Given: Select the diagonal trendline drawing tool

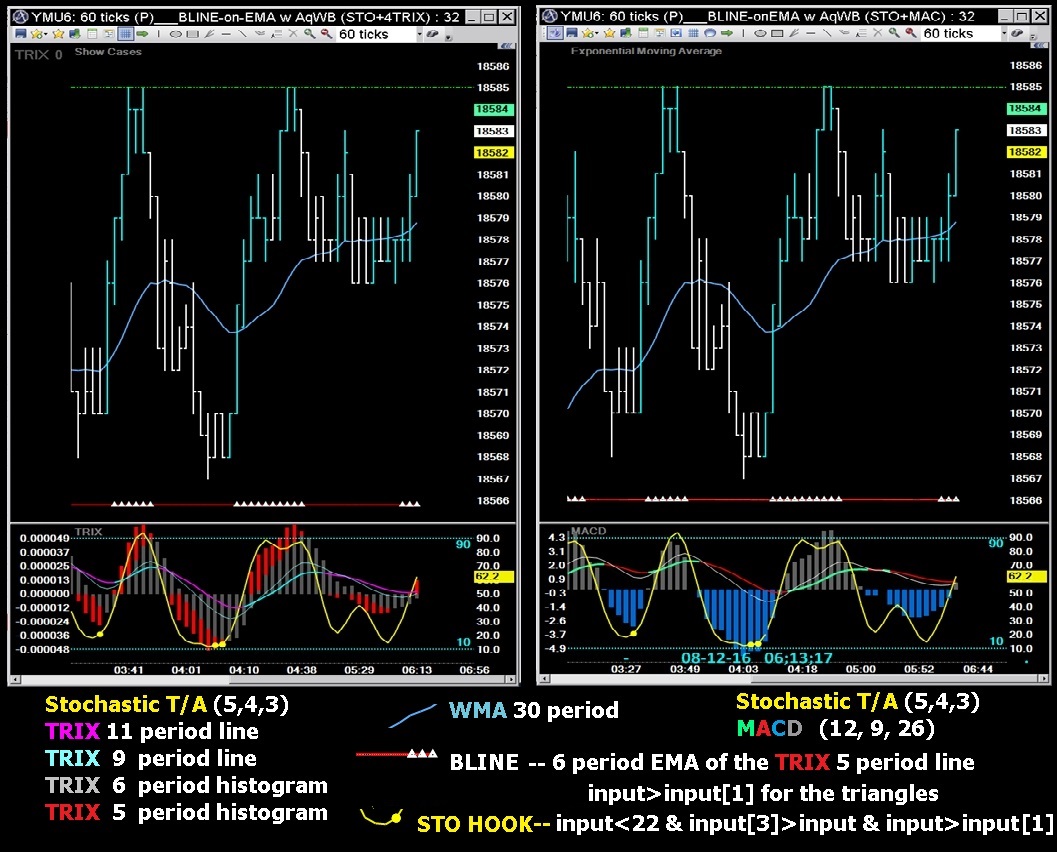Looking at the screenshot, I should click(x=241, y=33).
